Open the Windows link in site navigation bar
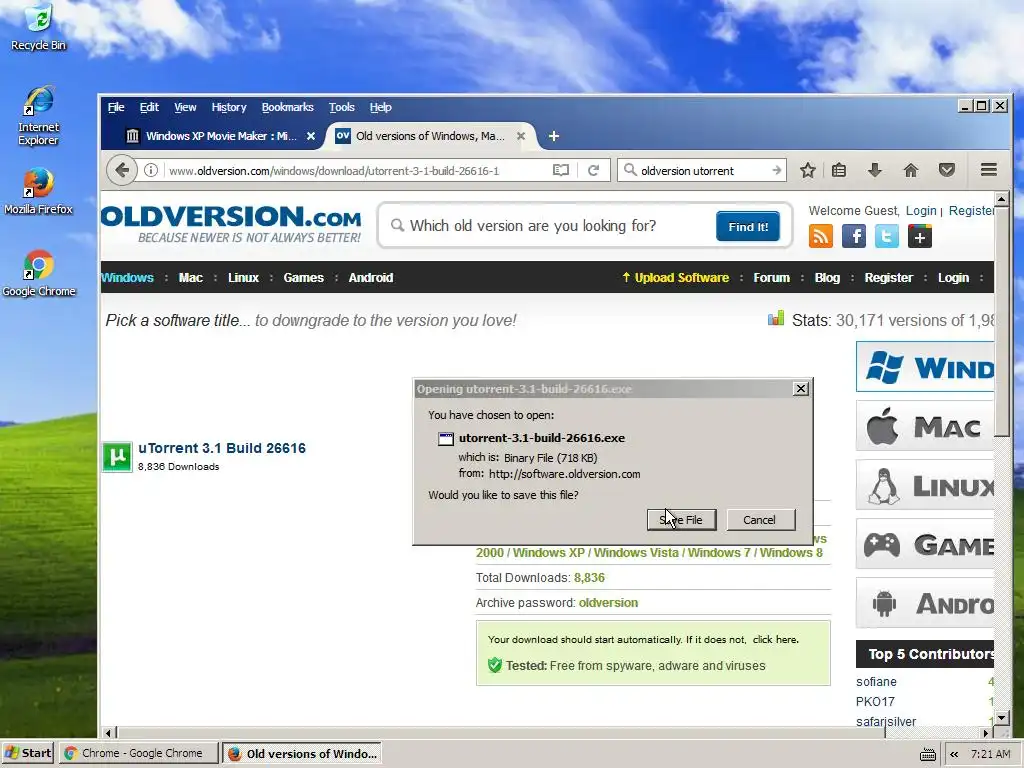 point(127,278)
